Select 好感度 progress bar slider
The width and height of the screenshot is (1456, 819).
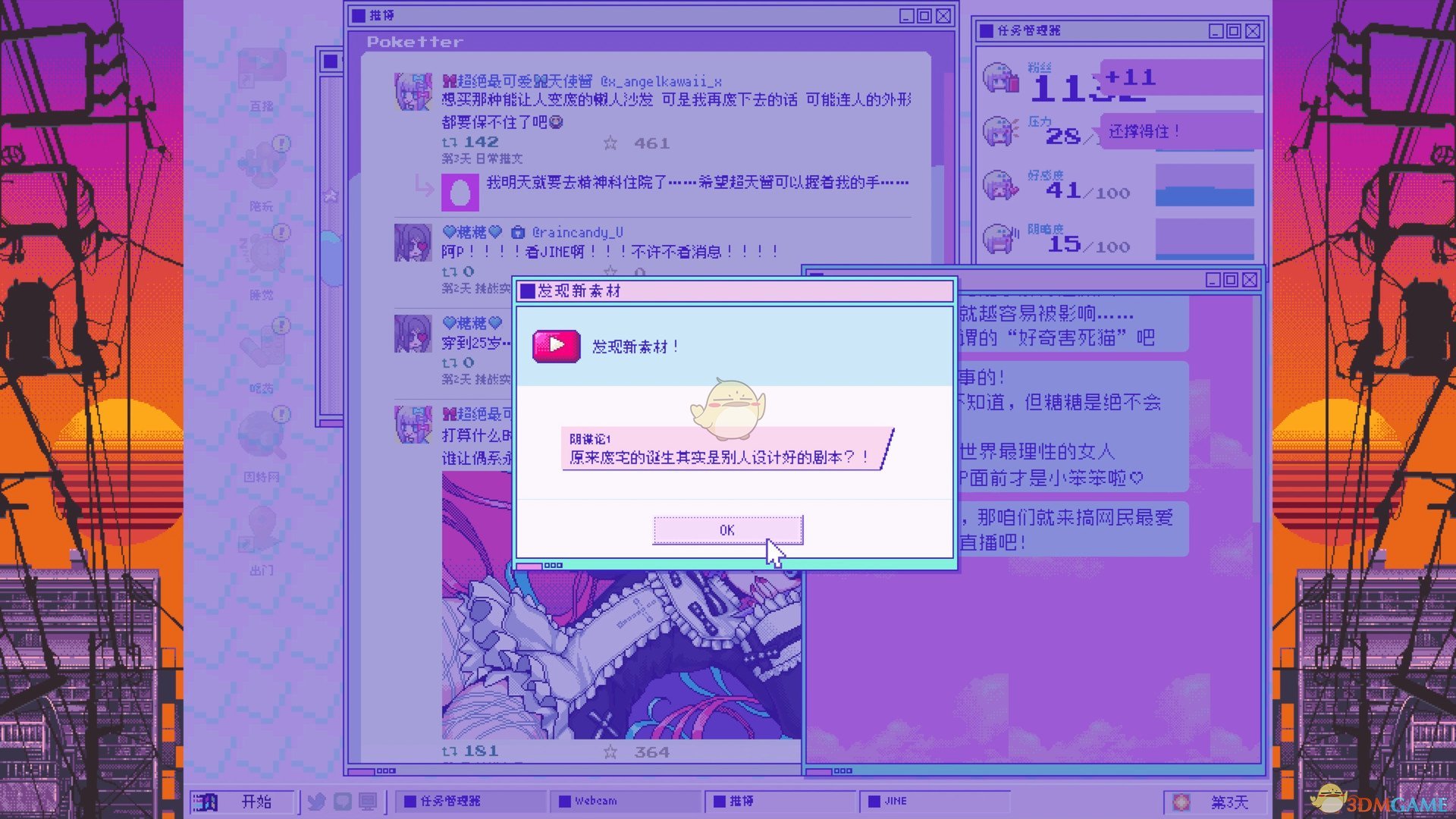point(1200,190)
